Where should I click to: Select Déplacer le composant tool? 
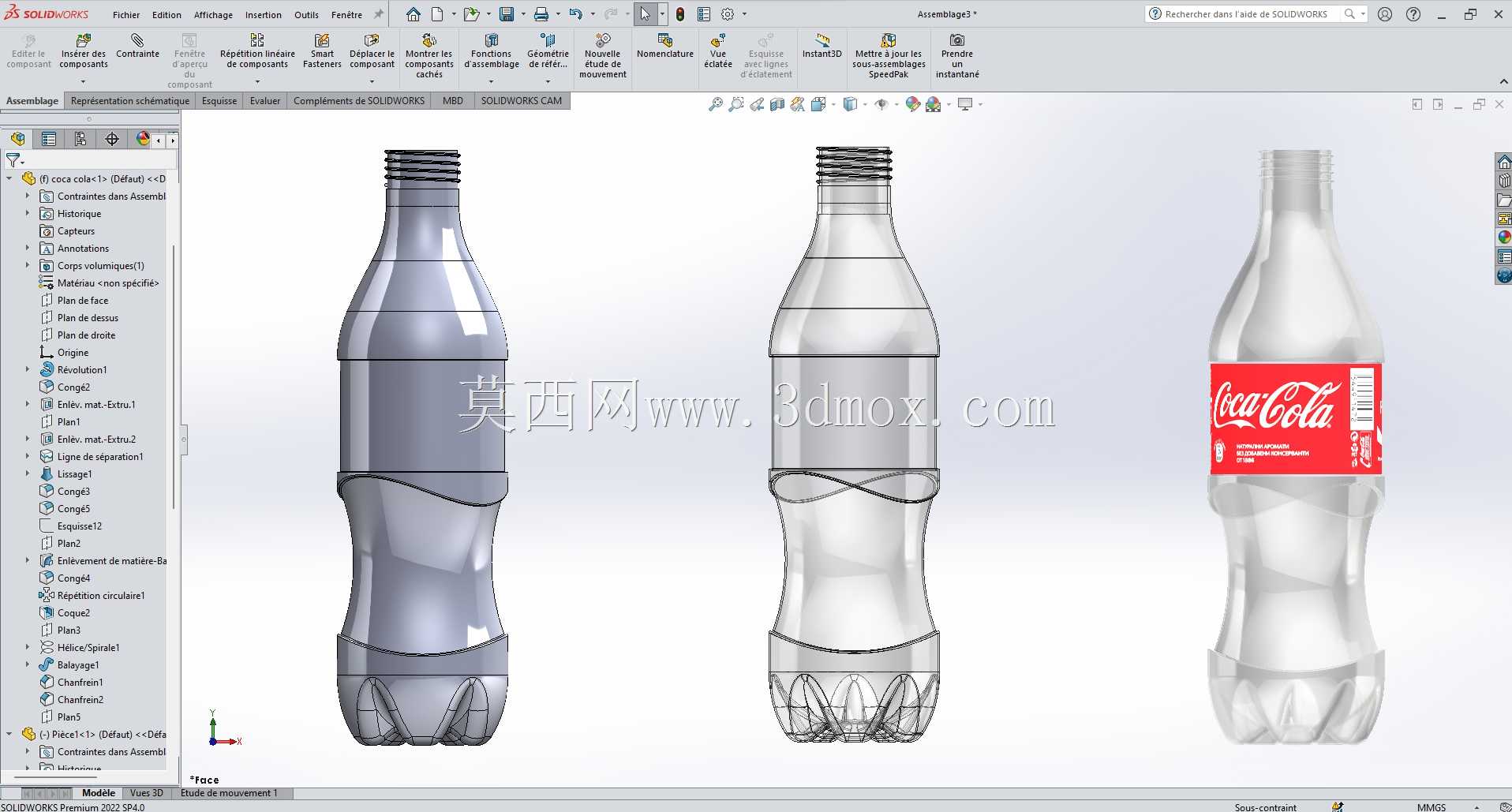tap(372, 52)
